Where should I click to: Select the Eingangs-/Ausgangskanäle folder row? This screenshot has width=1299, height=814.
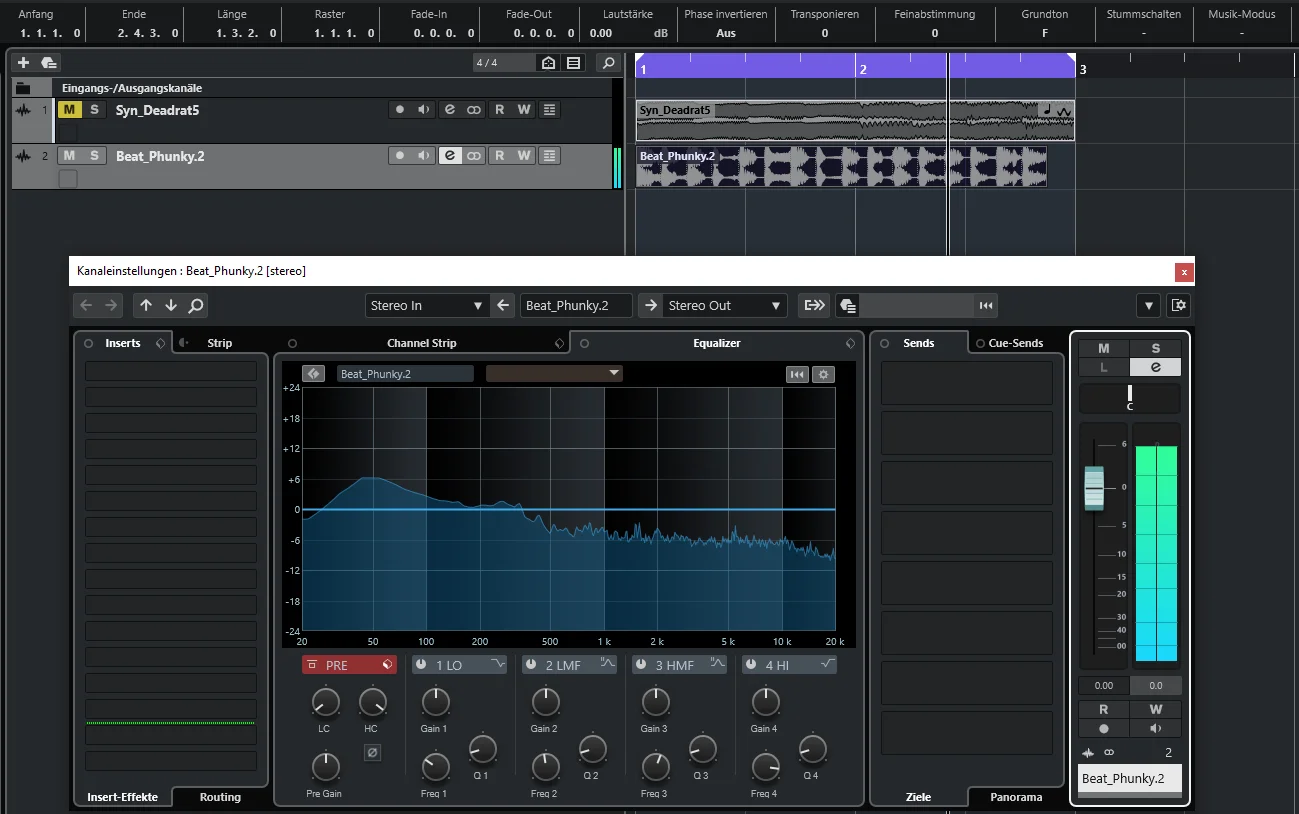coord(311,88)
